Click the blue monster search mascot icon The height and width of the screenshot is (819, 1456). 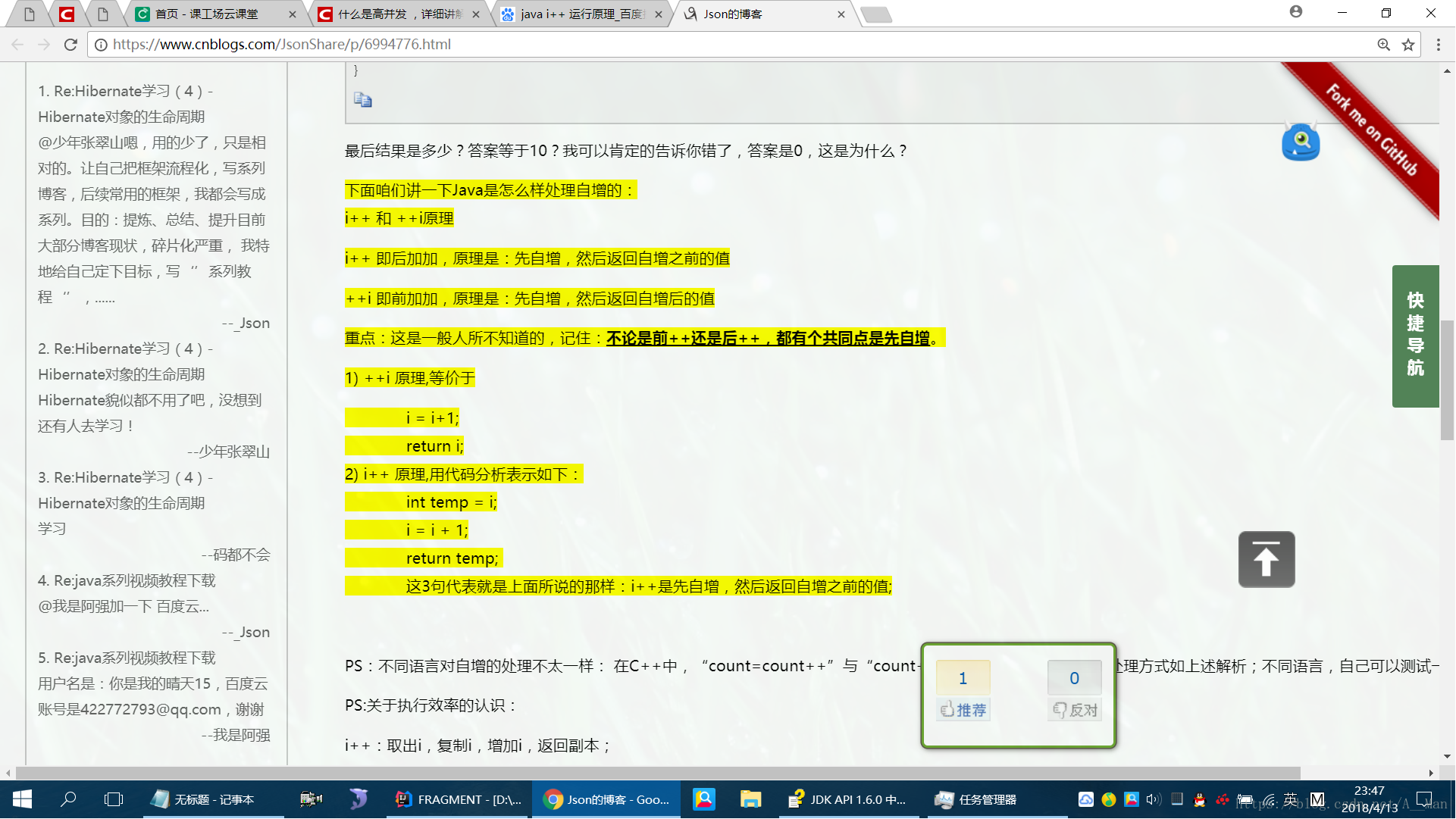pyautogui.click(x=1301, y=142)
